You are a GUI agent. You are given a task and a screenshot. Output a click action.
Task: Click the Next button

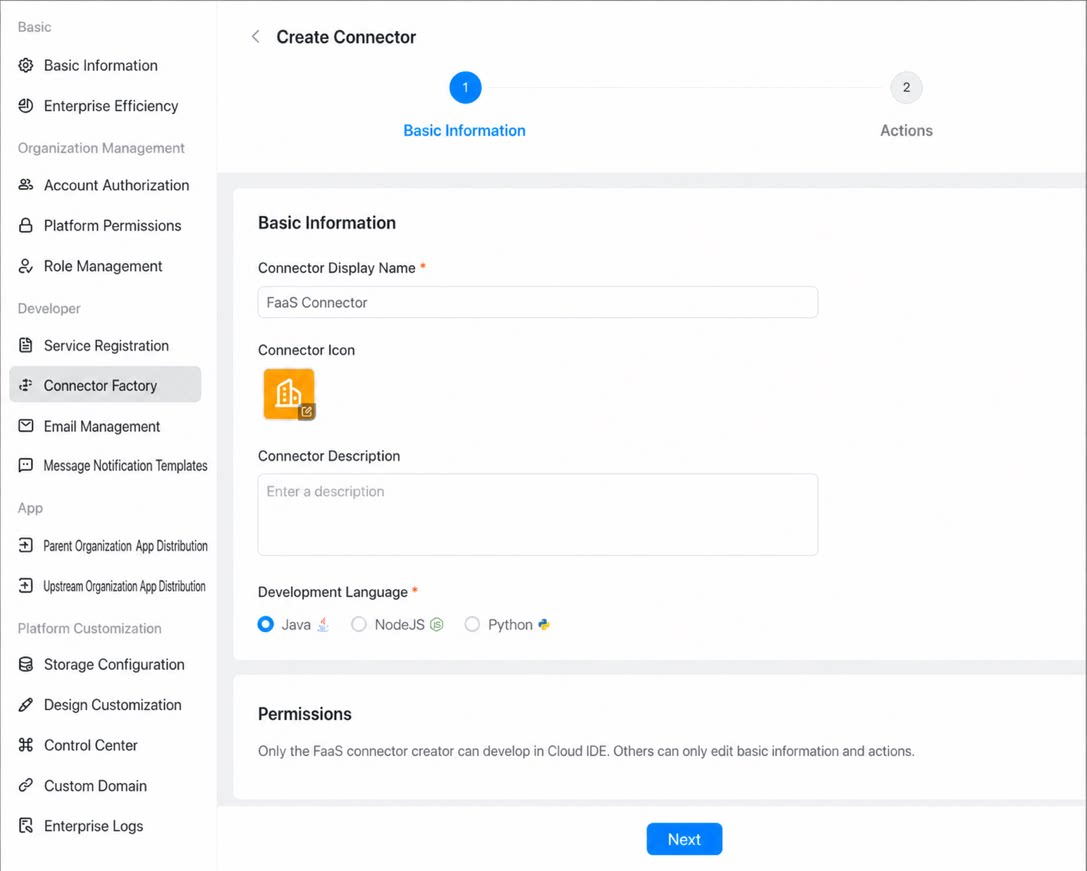pos(684,839)
